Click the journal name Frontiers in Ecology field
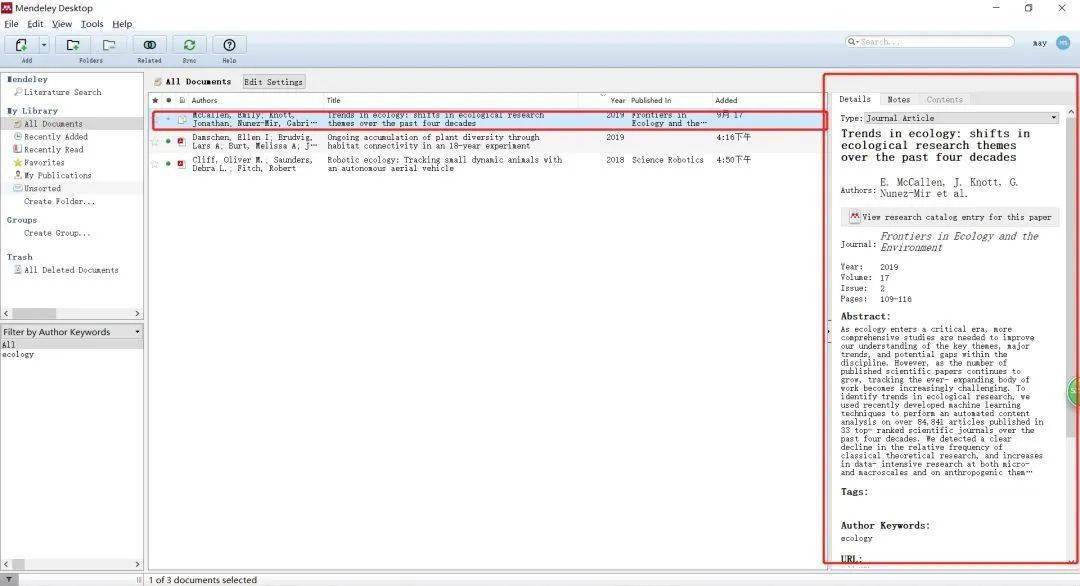 click(x=959, y=242)
